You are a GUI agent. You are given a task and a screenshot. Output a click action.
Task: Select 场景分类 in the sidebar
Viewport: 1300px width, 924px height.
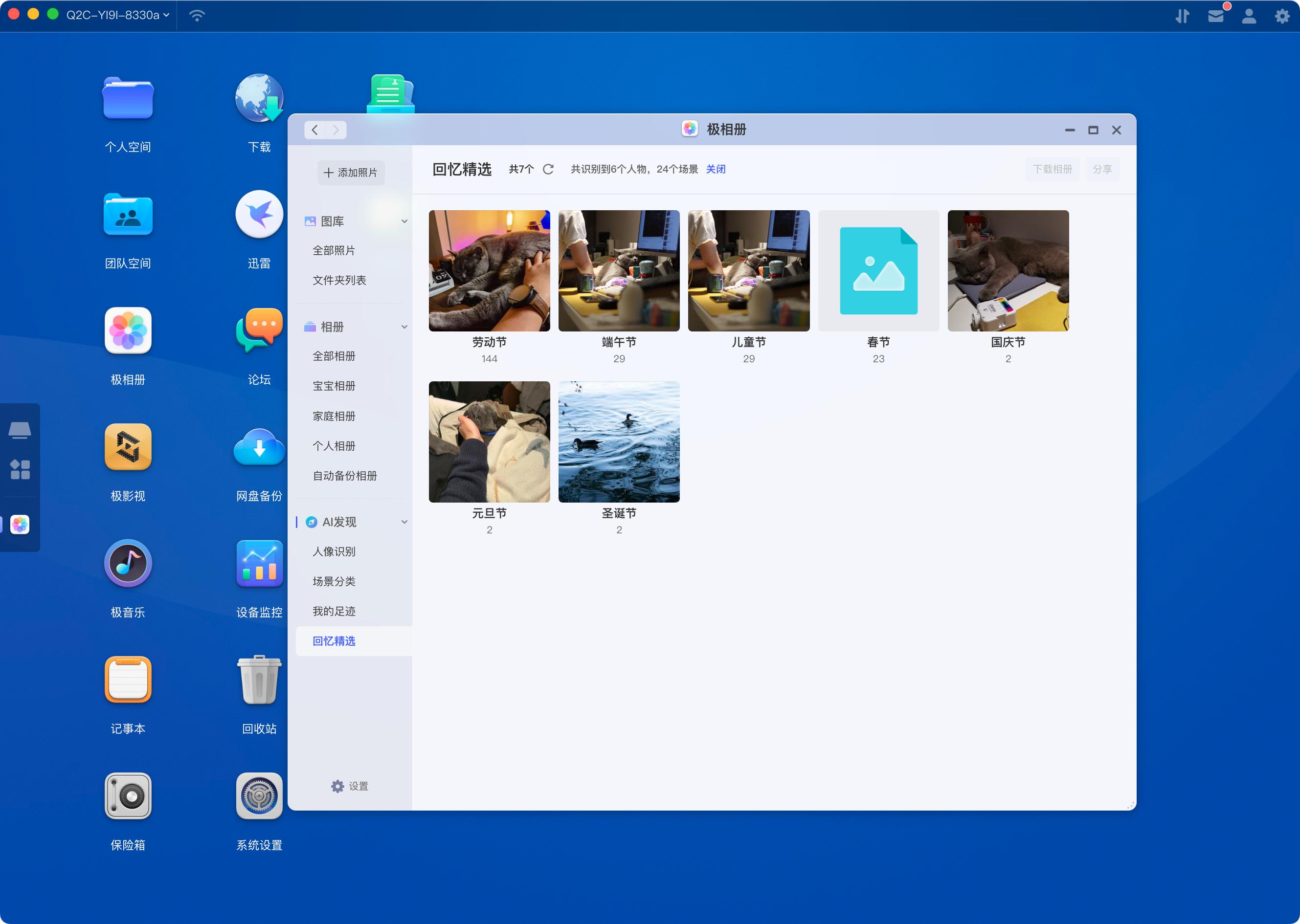coord(334,581)
